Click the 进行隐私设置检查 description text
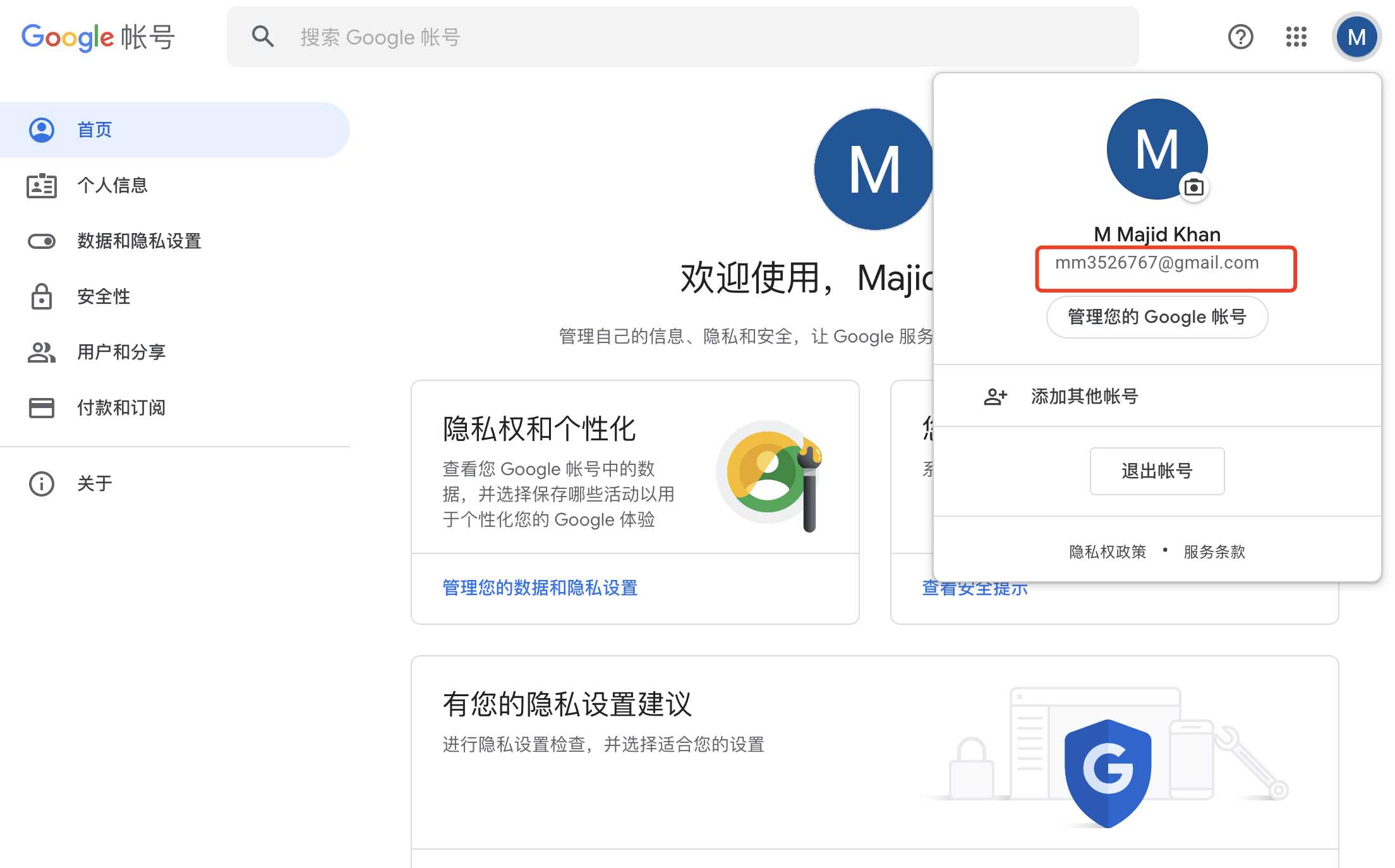This screenshot has width=1395, height=868. click(x=603, y=745)
